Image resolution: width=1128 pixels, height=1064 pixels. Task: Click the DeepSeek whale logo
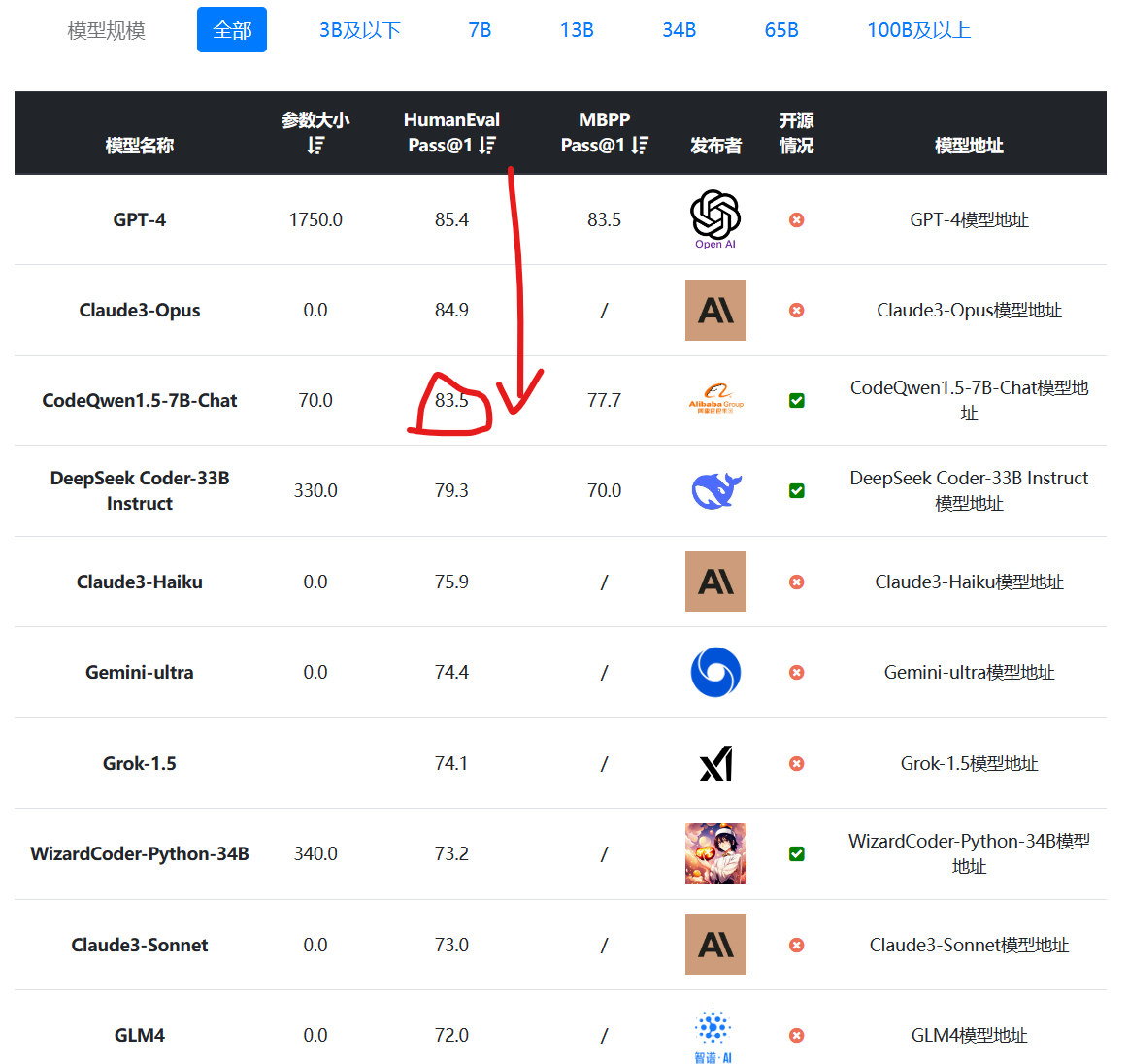coord(715,490)
